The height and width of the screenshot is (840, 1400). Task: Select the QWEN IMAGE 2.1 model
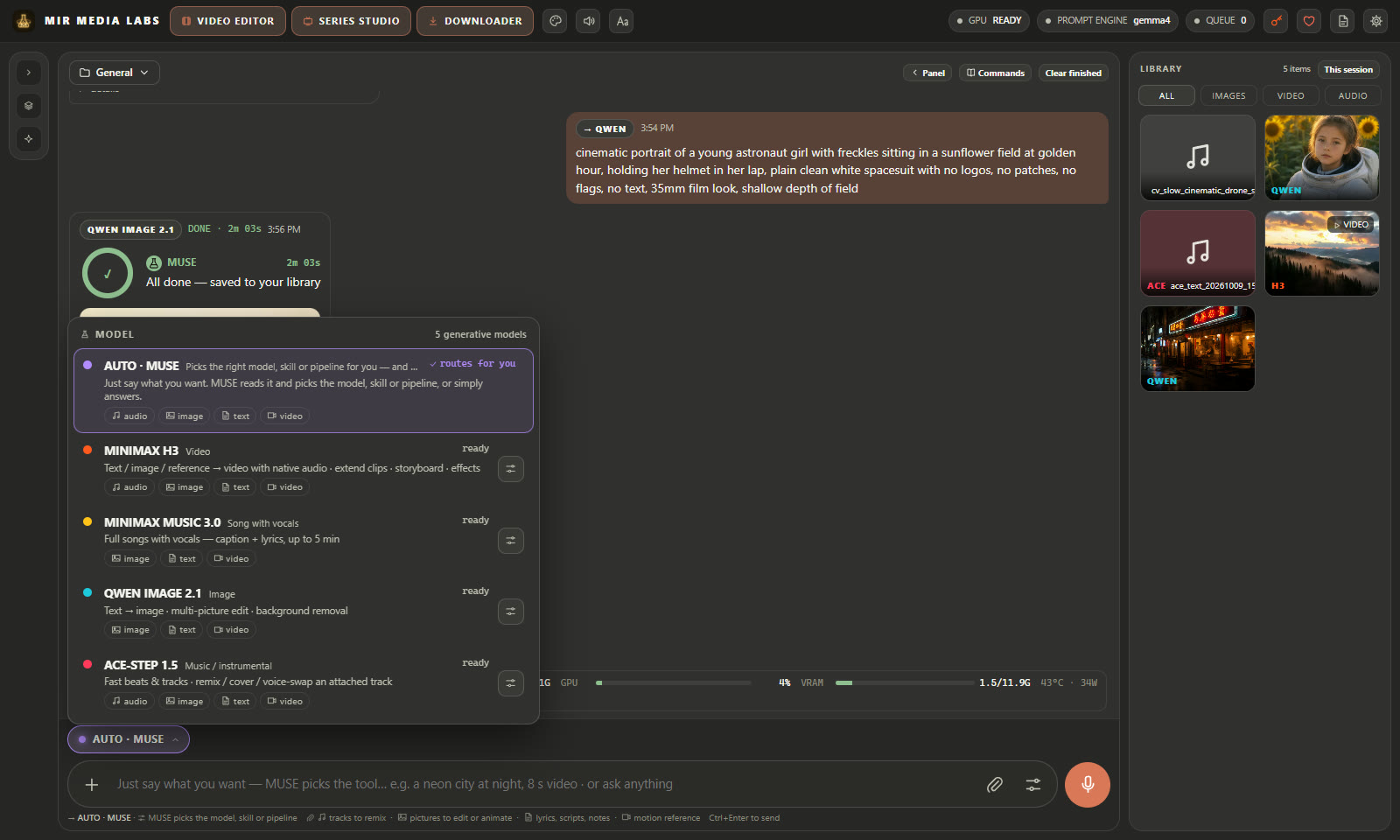304,612
